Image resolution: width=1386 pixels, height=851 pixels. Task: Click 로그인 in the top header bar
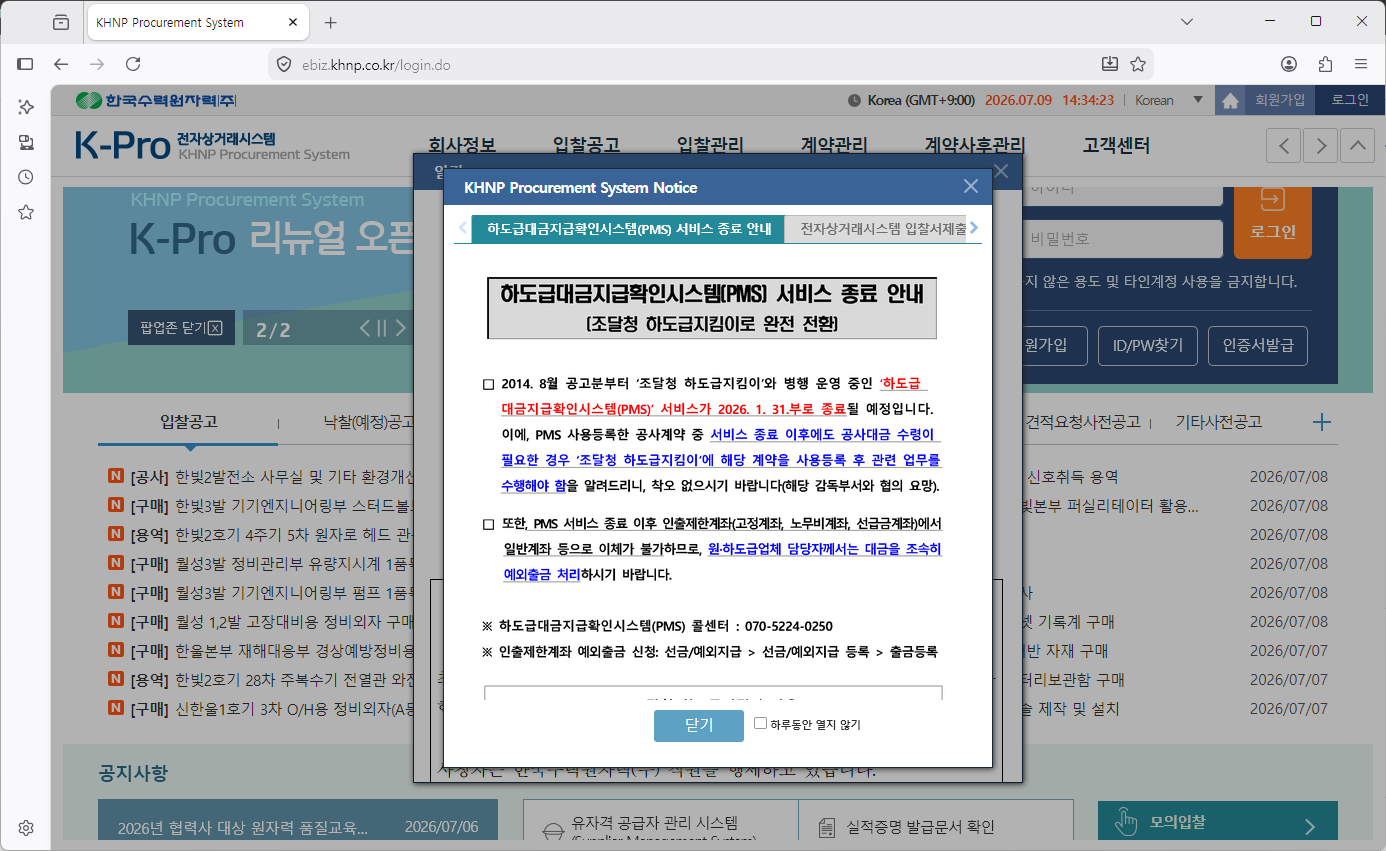[x=1350, y=100]
